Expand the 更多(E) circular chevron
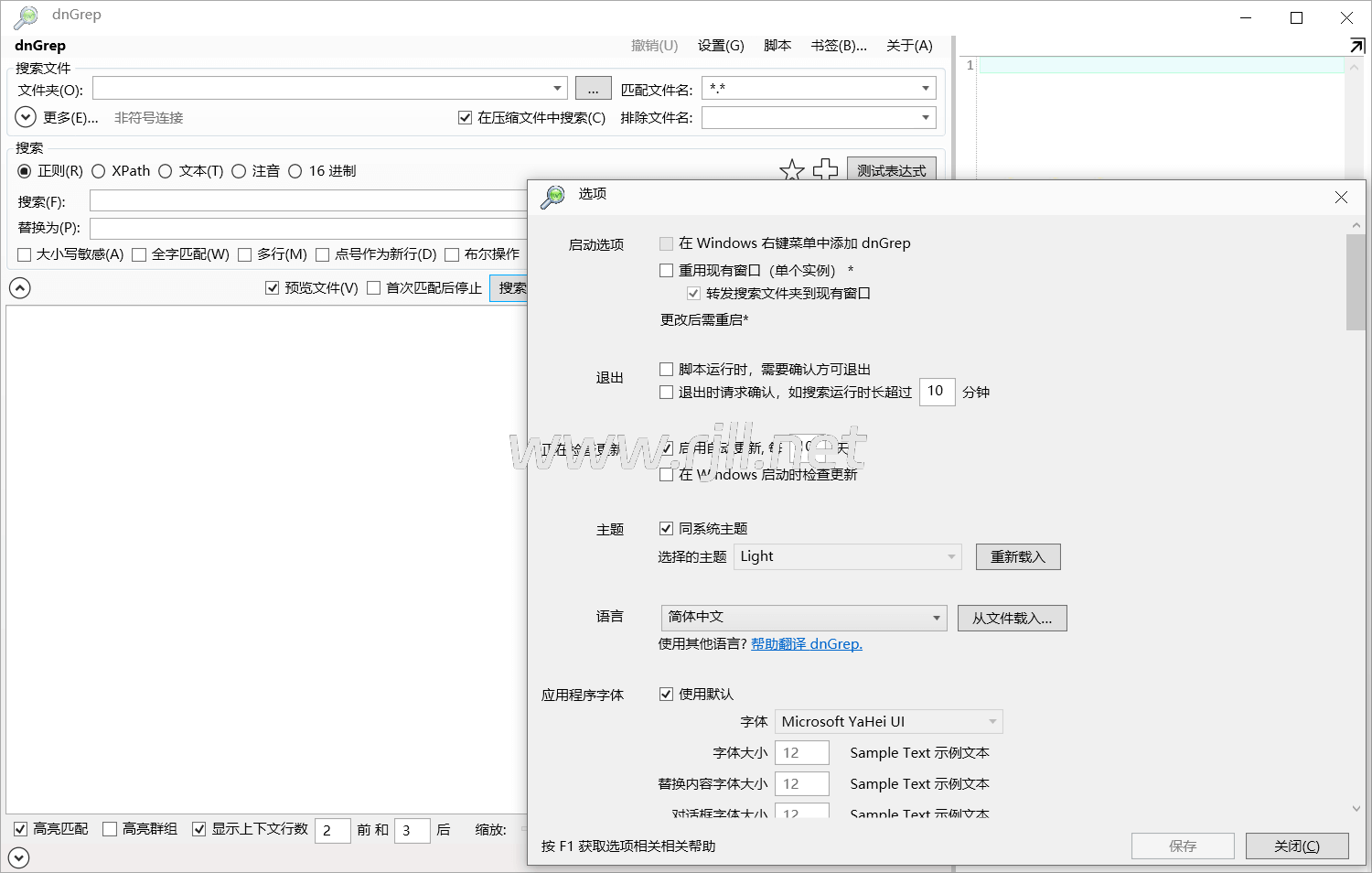Viewport: 1372px width, 873px height. 26,117
